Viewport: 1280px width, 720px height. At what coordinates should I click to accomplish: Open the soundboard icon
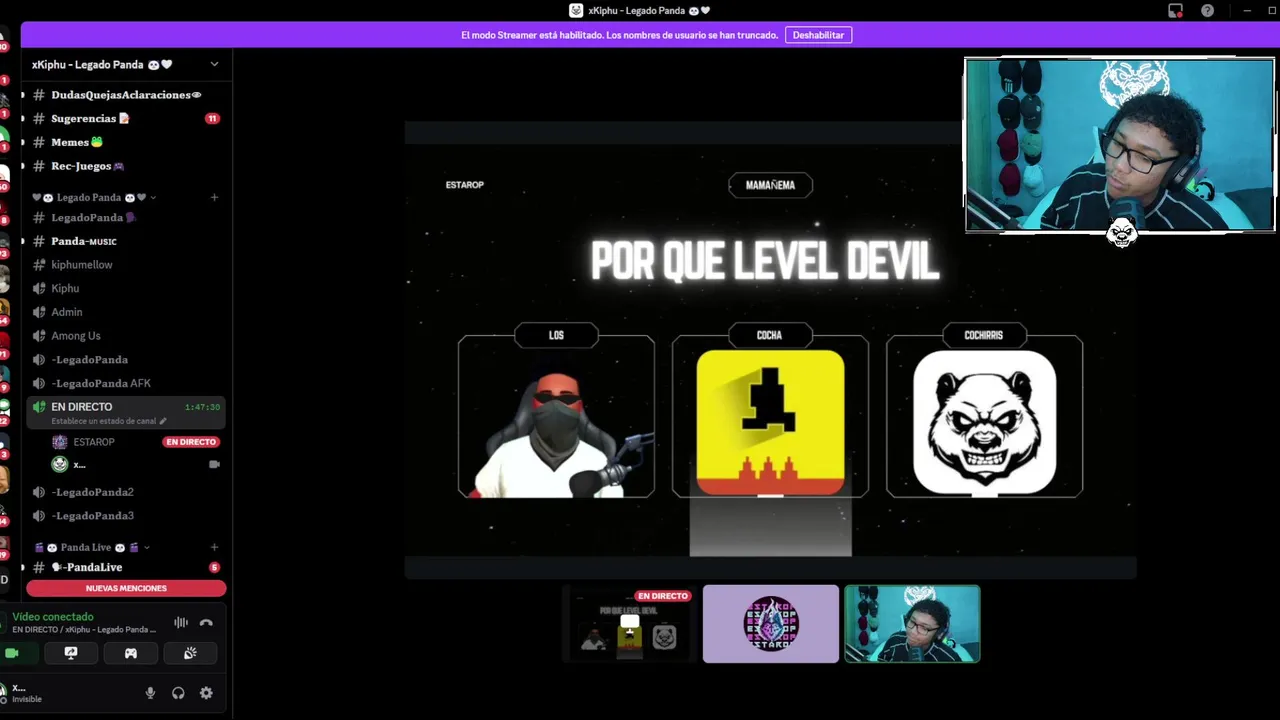(x=190, y=653)
